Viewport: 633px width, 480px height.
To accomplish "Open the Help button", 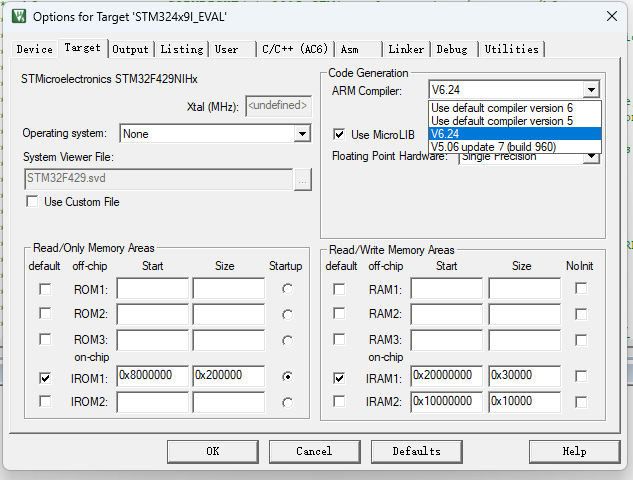I will click(x=574, y=451).
